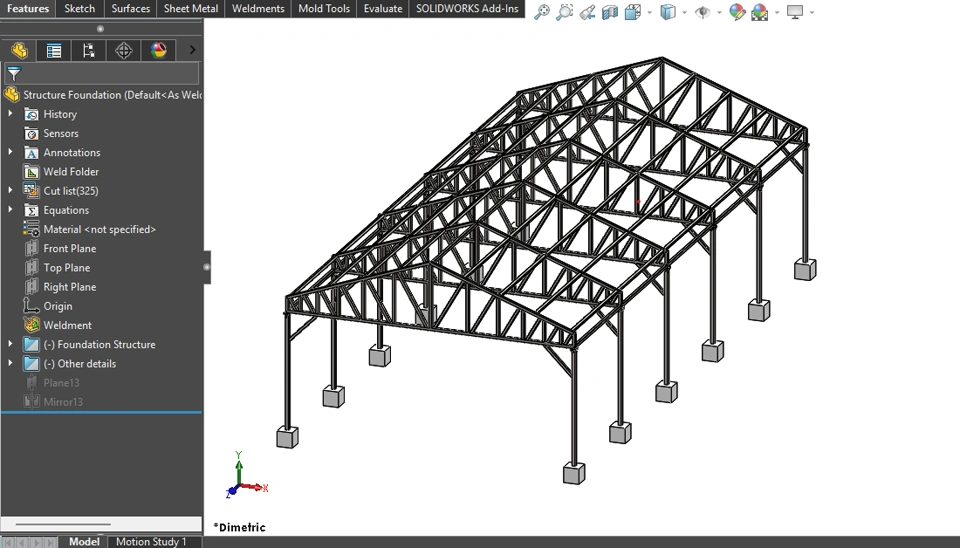Click the Weldment feature icon
The width and height of the screenshot is (960, 548).
click(31, 325)
